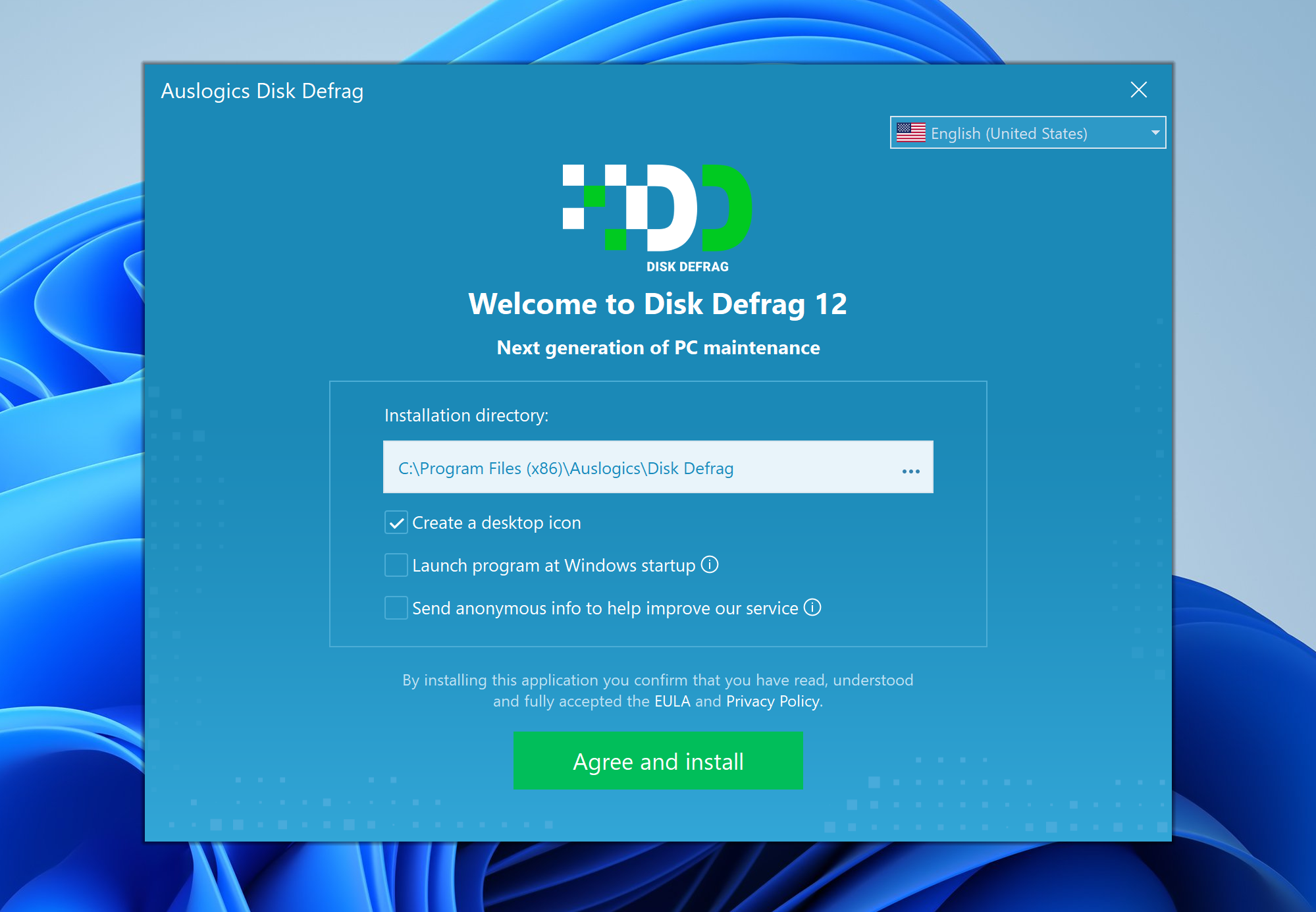Click the US flag icon in language selector
The image size is (1316, 912).
coord(910,133)
